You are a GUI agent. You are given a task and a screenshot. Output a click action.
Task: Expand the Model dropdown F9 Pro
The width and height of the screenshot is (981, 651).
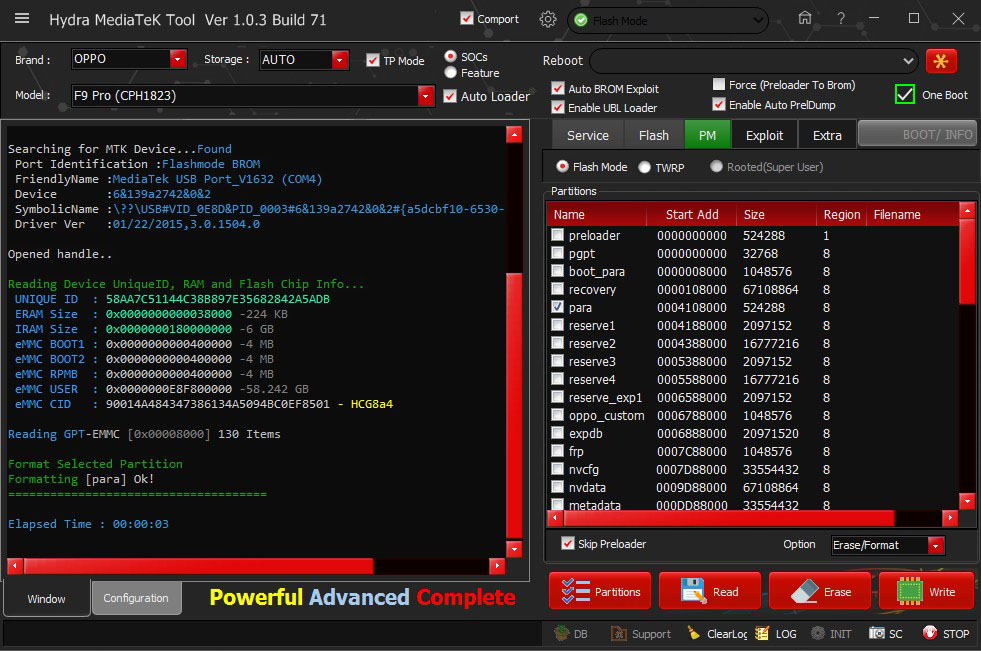(x=425, y=96)
